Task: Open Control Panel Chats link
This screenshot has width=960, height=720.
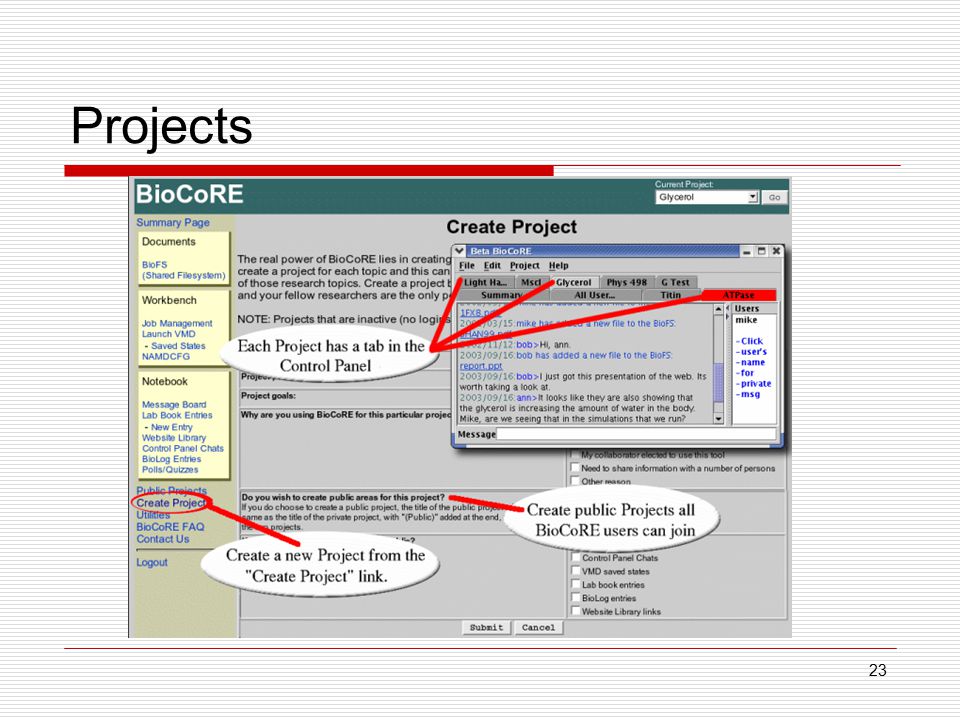Action: tap(182, 448)
